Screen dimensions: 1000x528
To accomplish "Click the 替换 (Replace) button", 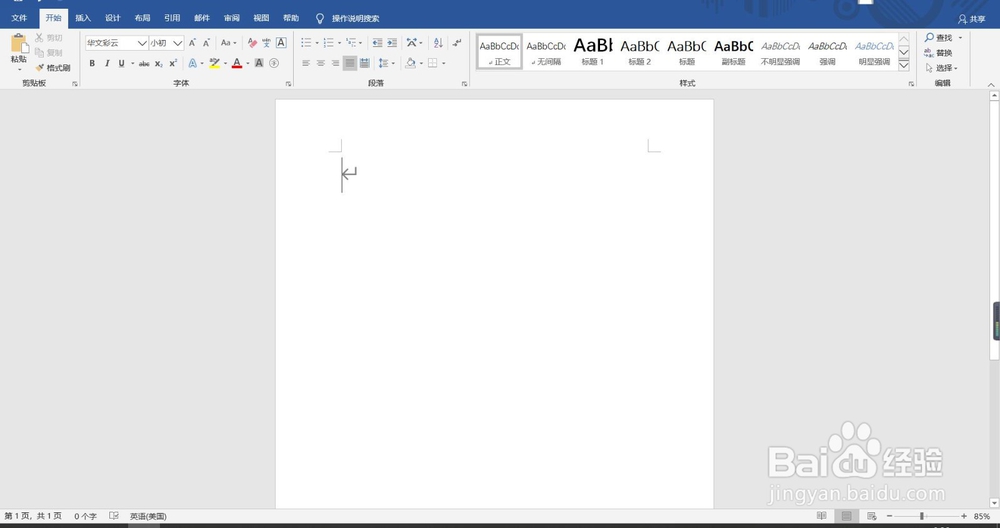I will point(939,53).
